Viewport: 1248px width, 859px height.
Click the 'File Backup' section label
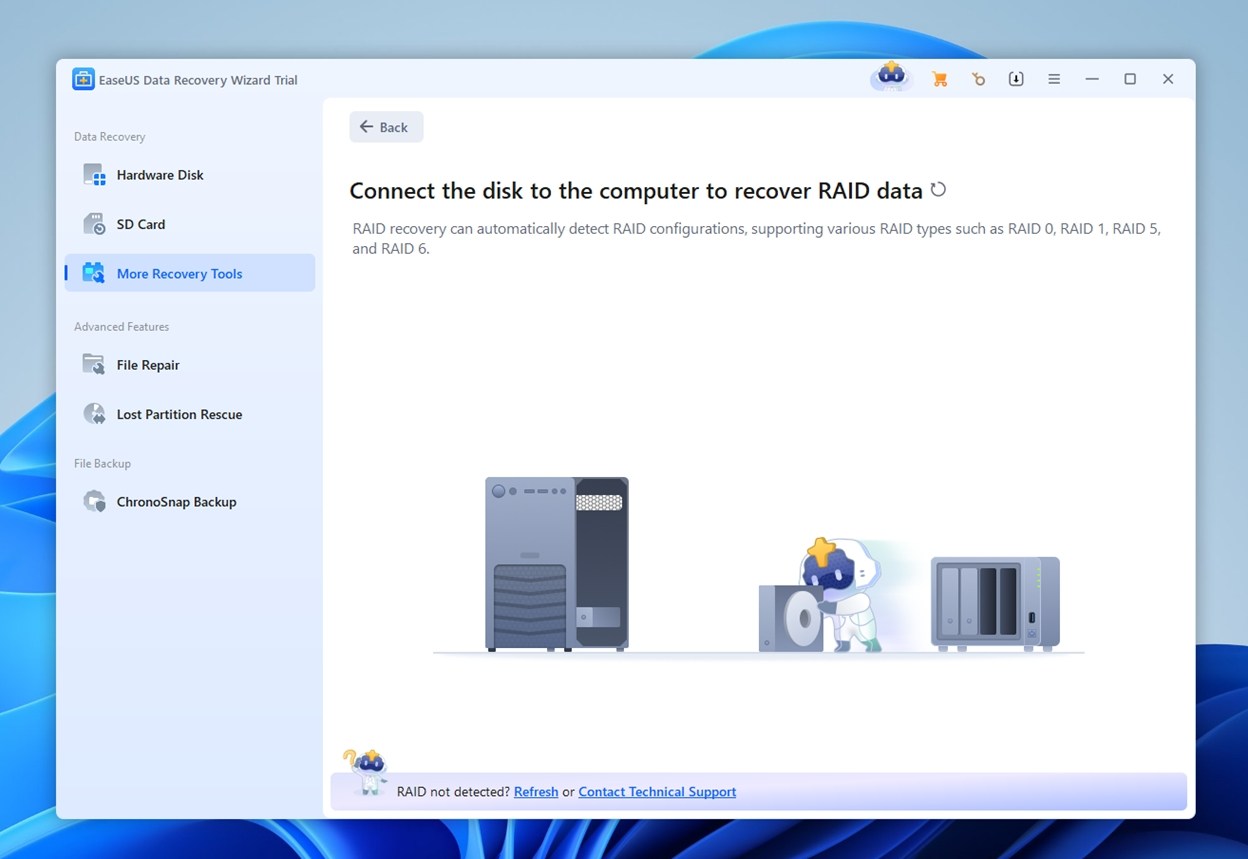[x=103, y=464]
